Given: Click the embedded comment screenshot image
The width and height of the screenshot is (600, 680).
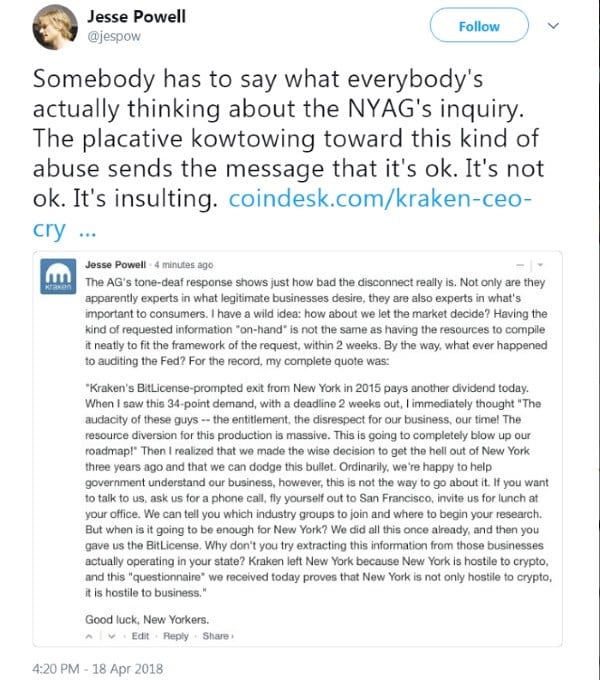Looking at the screenshot, I should pos(297,448).
